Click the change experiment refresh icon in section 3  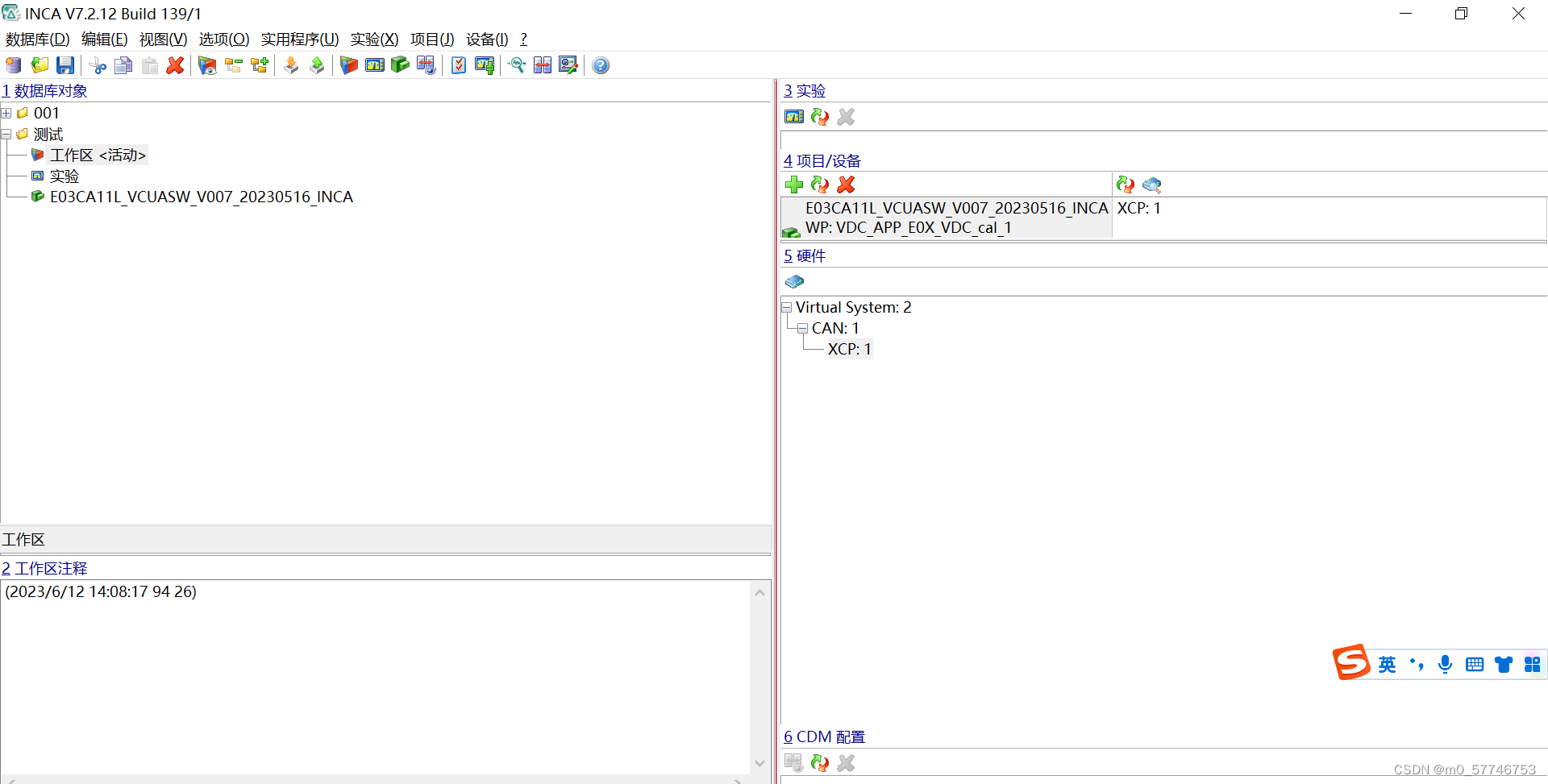[x=820, y=117]
